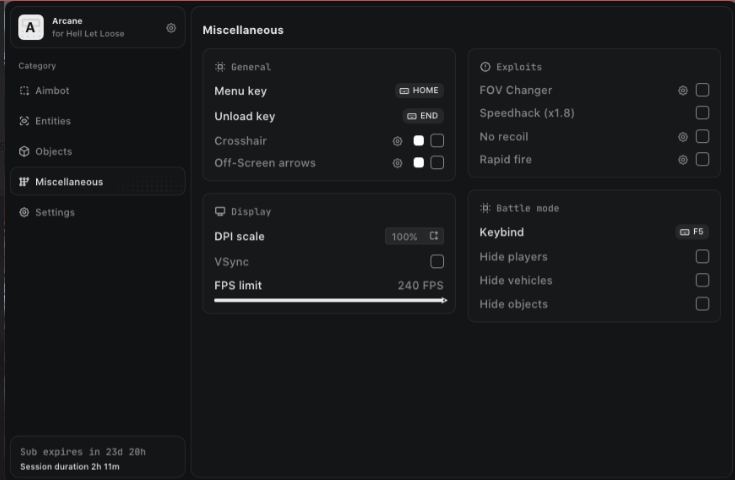The width and height of the screenshot is (735, 480).
Task: Change the F5 Battle mode keybind
Action: 692,232
